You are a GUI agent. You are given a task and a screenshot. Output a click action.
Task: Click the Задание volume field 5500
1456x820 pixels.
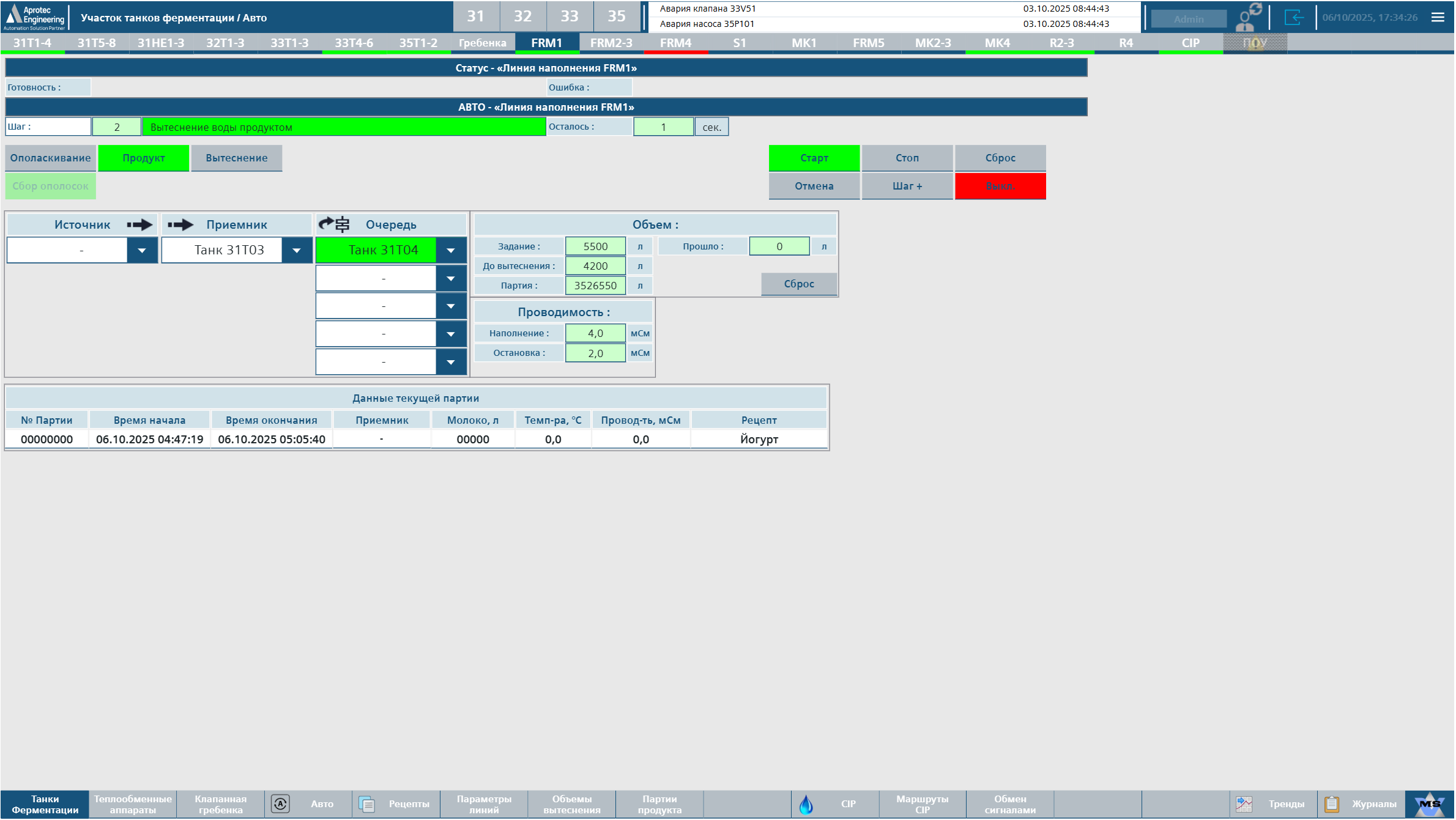click(x=595, y=246)
